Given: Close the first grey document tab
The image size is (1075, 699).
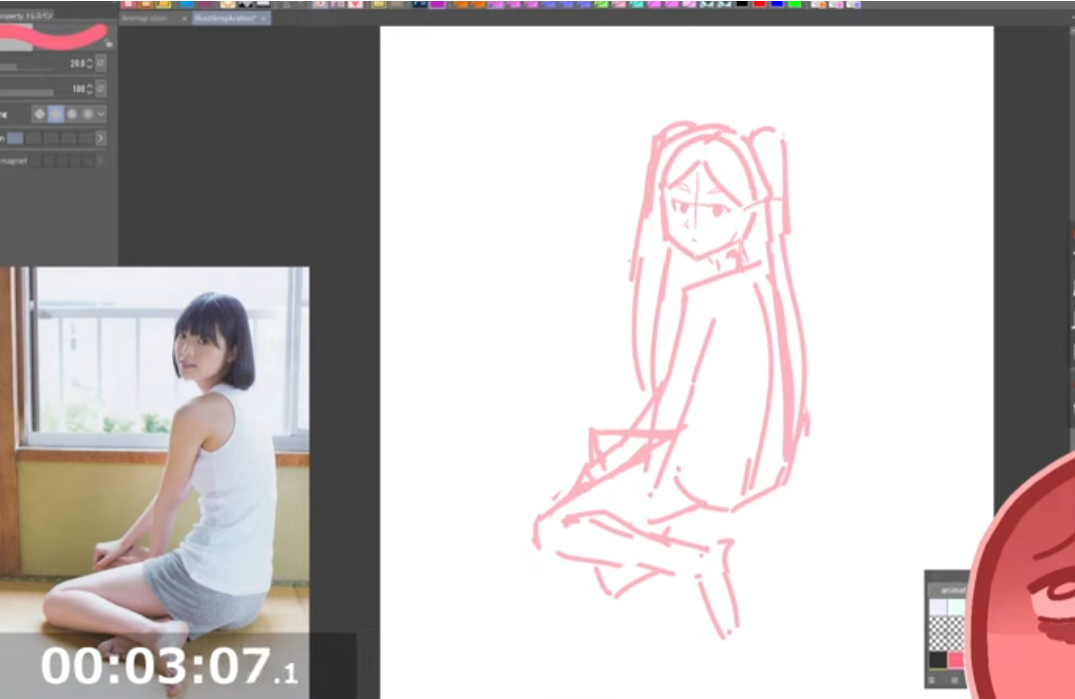Looking at the screenshot, I should 184,19.
